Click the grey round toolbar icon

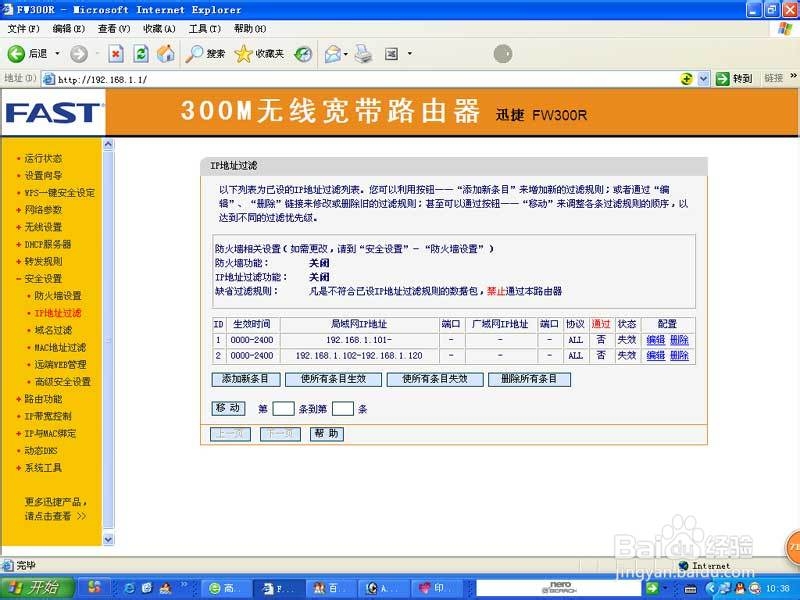pyautogui.click(x=503, y=54)
